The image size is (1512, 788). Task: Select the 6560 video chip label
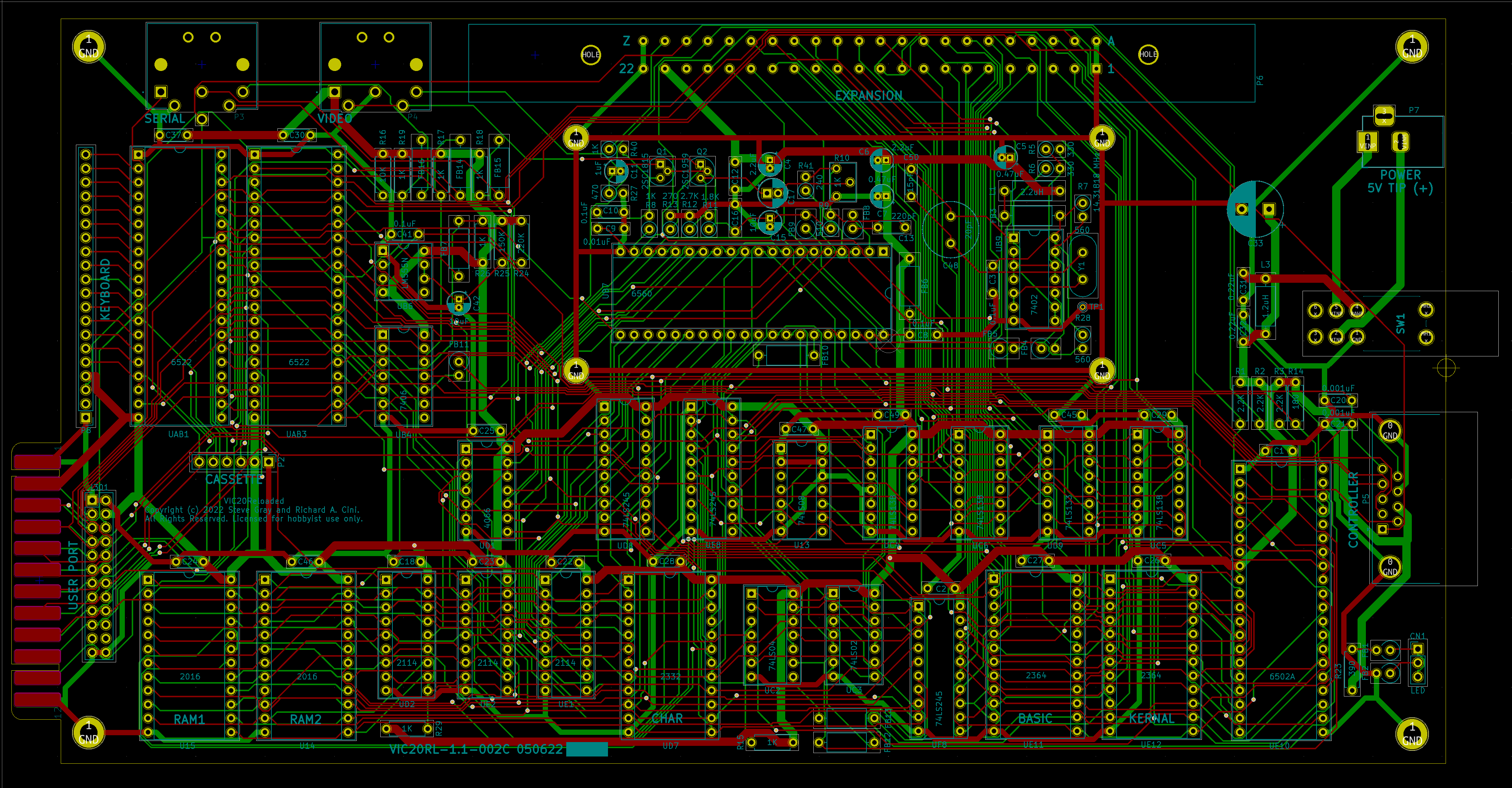641,293
